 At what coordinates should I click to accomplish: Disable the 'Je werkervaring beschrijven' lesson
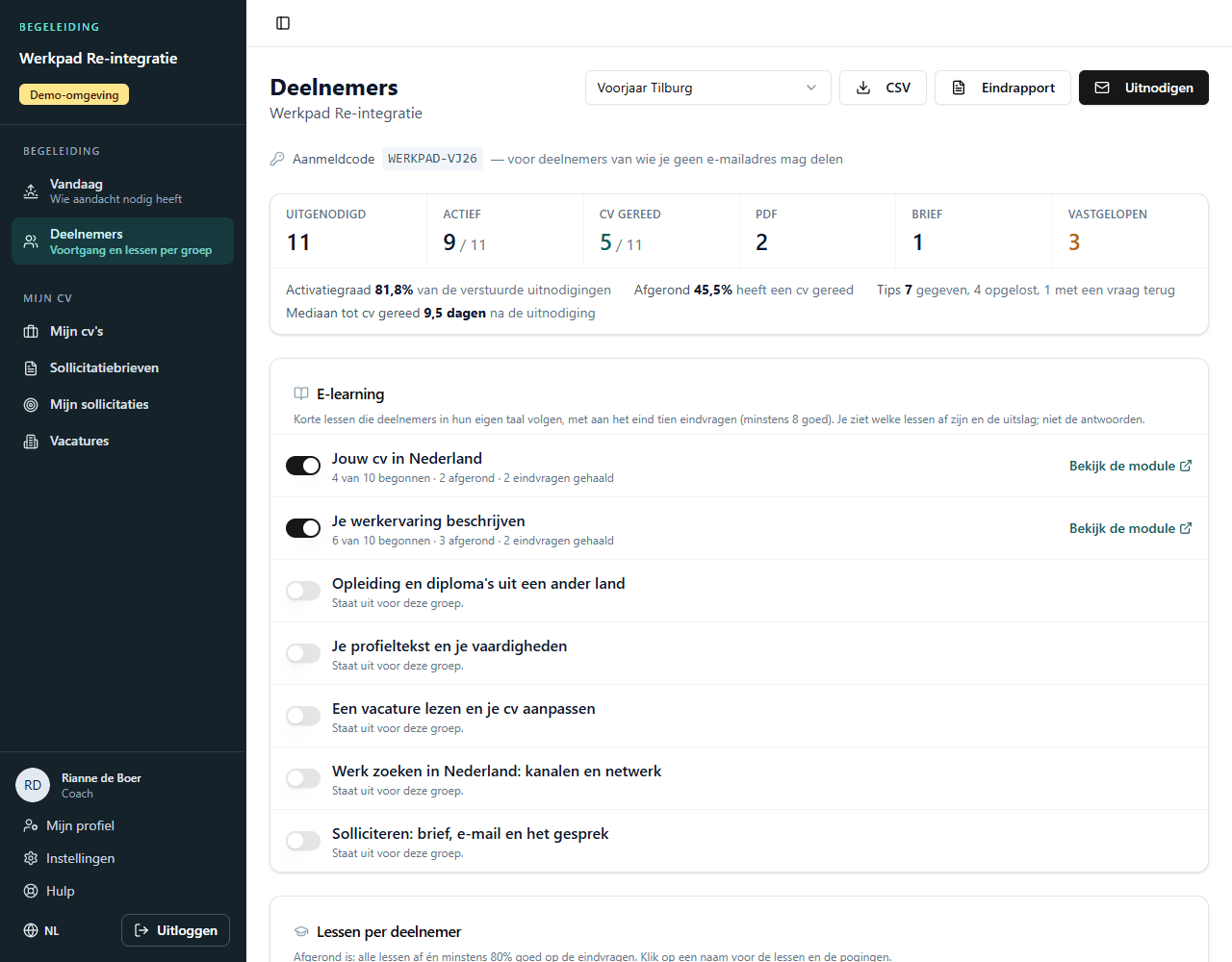pos(303,528)
